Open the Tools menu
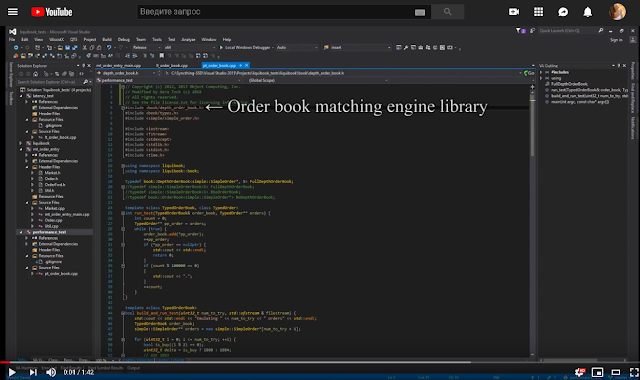 coord(157,40)
